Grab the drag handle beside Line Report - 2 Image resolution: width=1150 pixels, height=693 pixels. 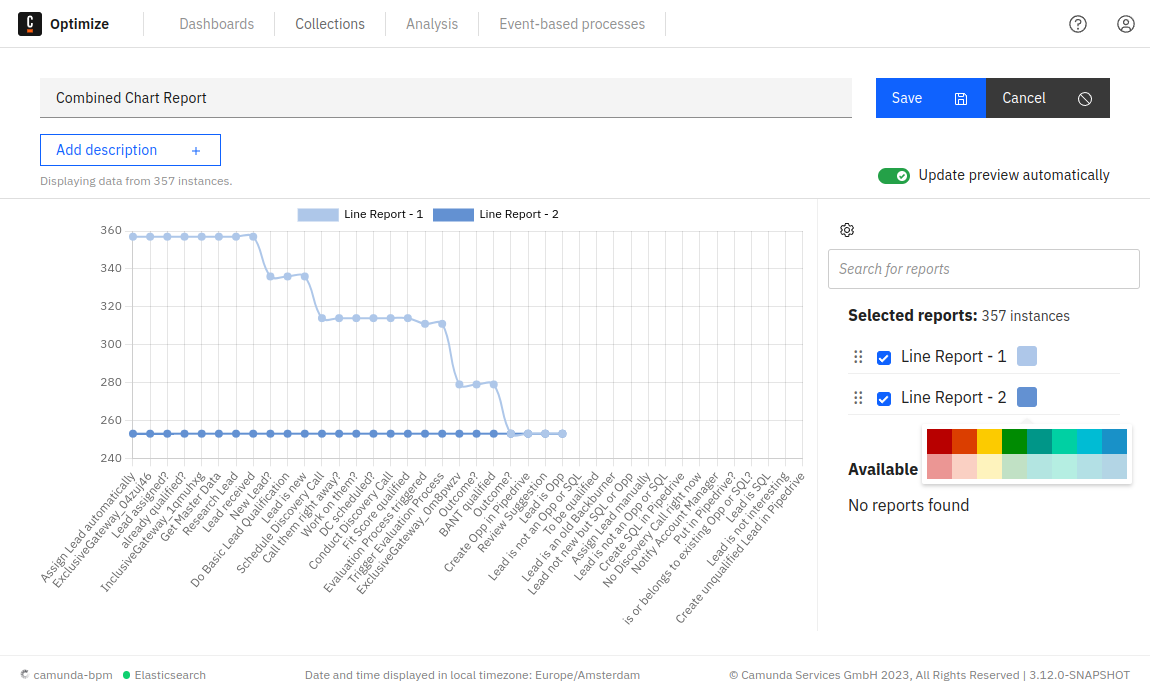[857, 397]
